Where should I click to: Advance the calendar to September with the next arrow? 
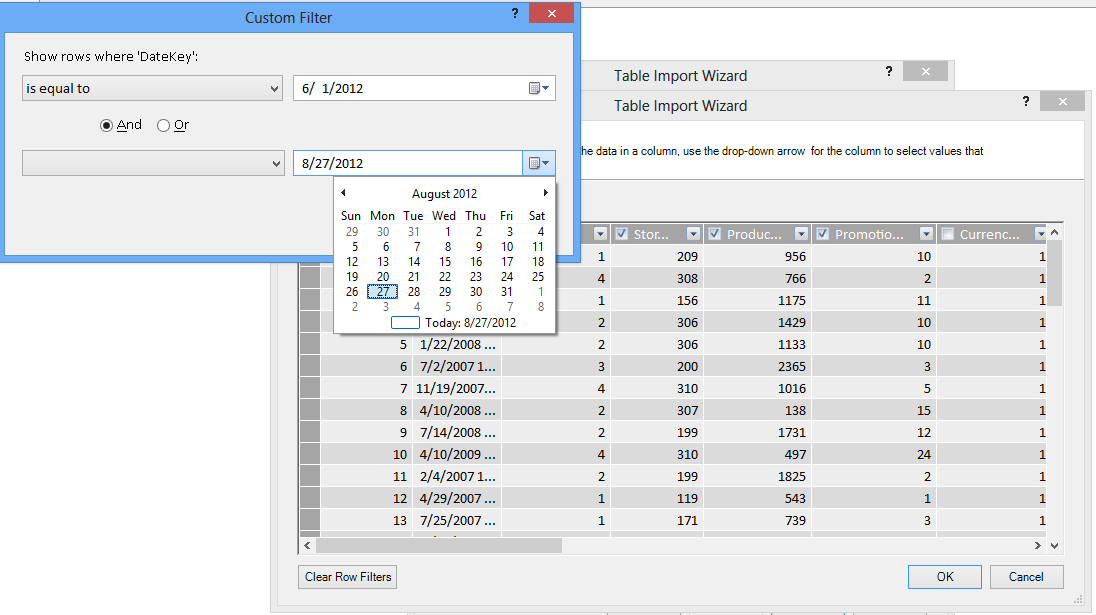tap(545, 192)
